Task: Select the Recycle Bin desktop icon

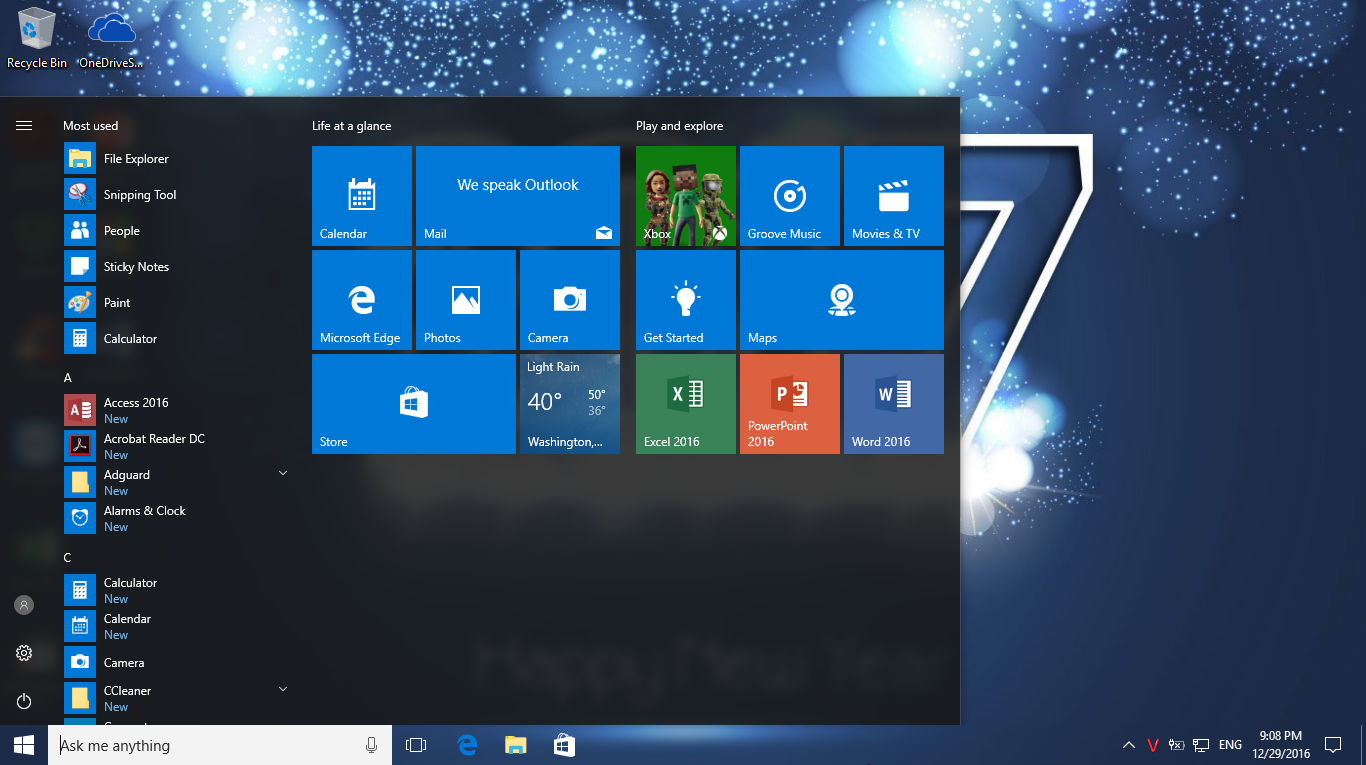Action: coord(37,38)
